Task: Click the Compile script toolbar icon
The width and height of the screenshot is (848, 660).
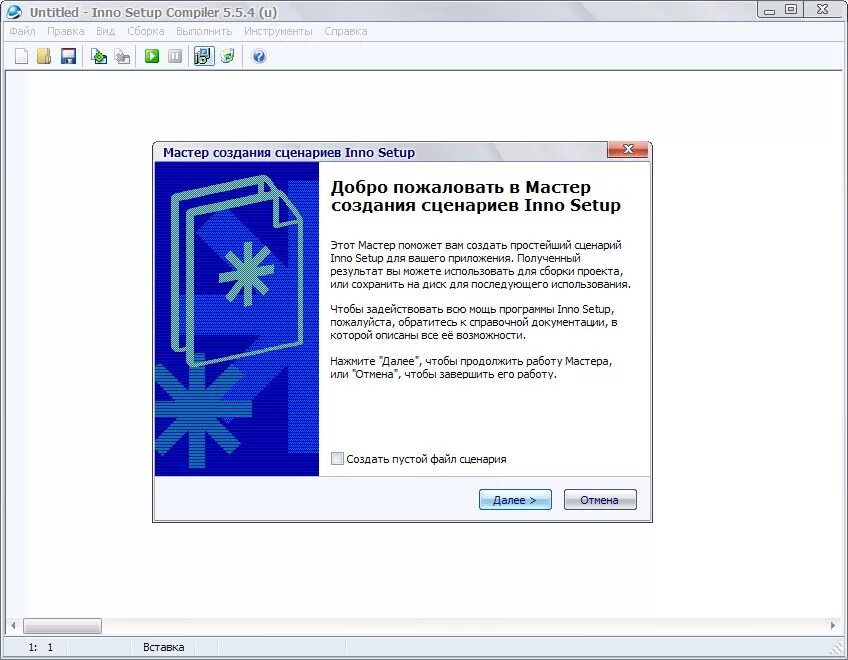Action: point(98,56)
